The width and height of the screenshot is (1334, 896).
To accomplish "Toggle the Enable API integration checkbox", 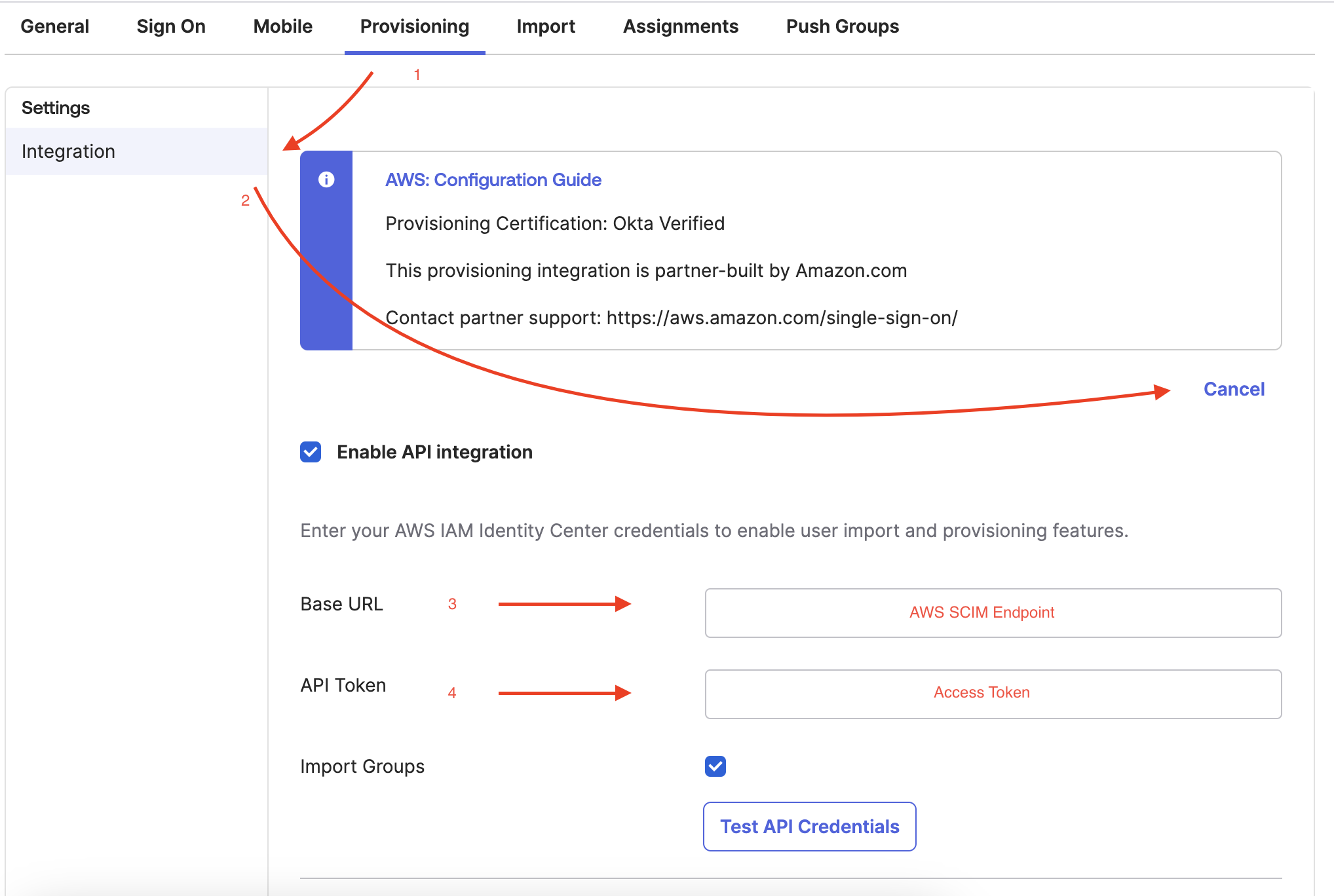I will tap(311, 452).
